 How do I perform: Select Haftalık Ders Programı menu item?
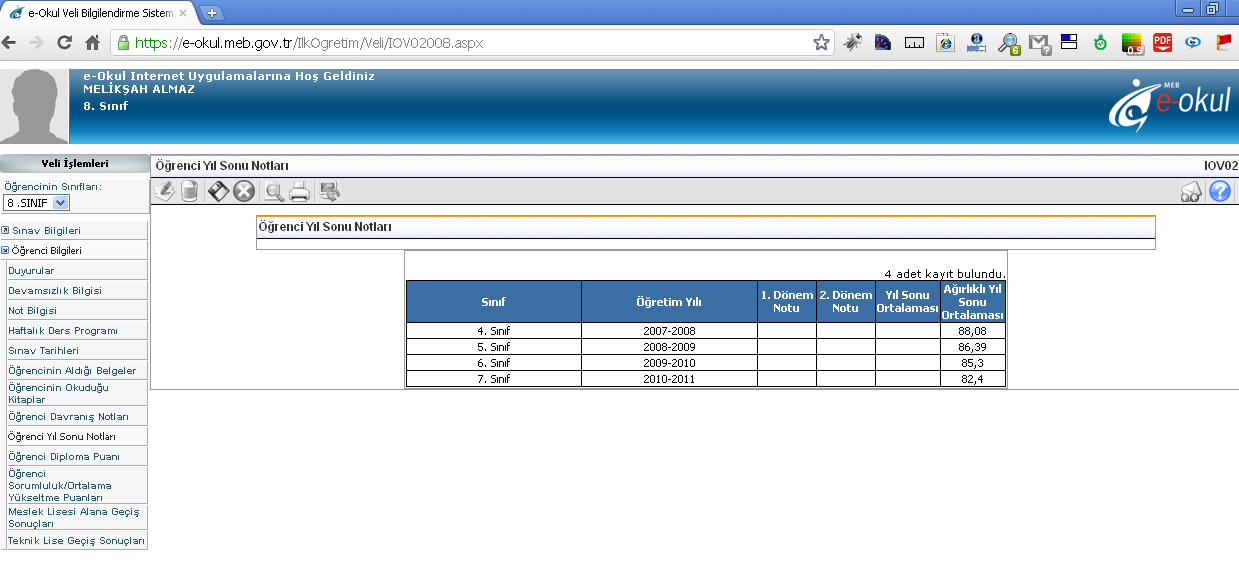tap(63, 331)
